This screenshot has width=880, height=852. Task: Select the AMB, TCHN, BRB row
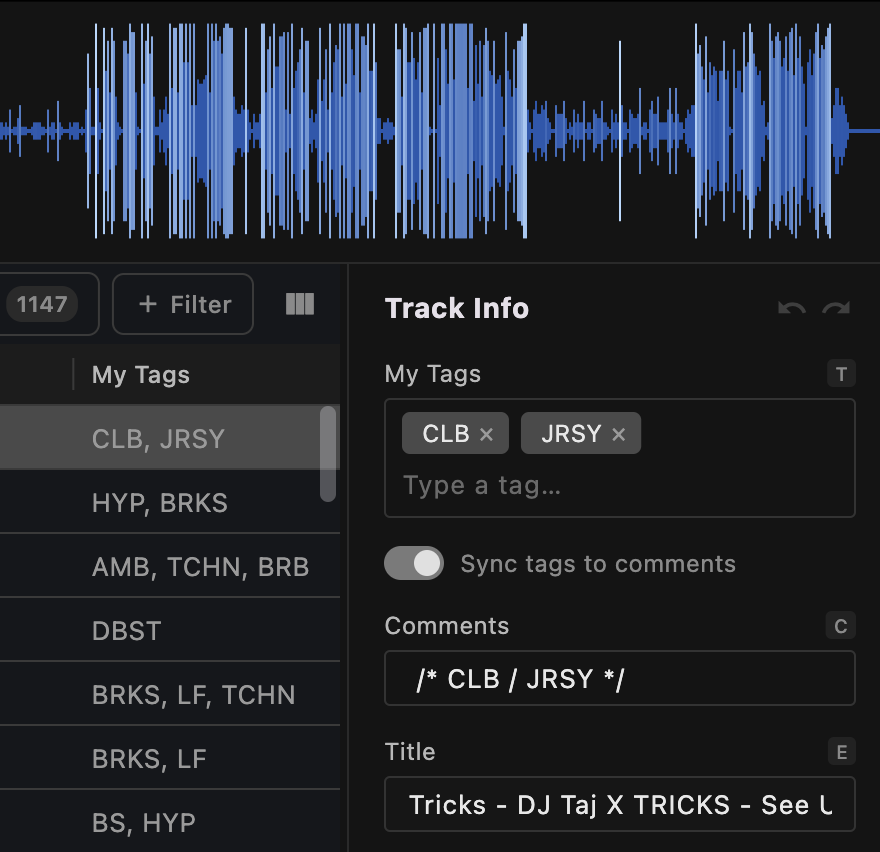169,566
